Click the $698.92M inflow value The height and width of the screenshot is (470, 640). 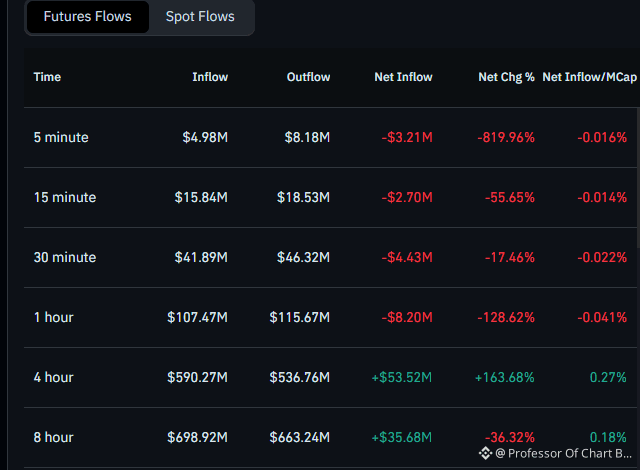coord(198,437)
